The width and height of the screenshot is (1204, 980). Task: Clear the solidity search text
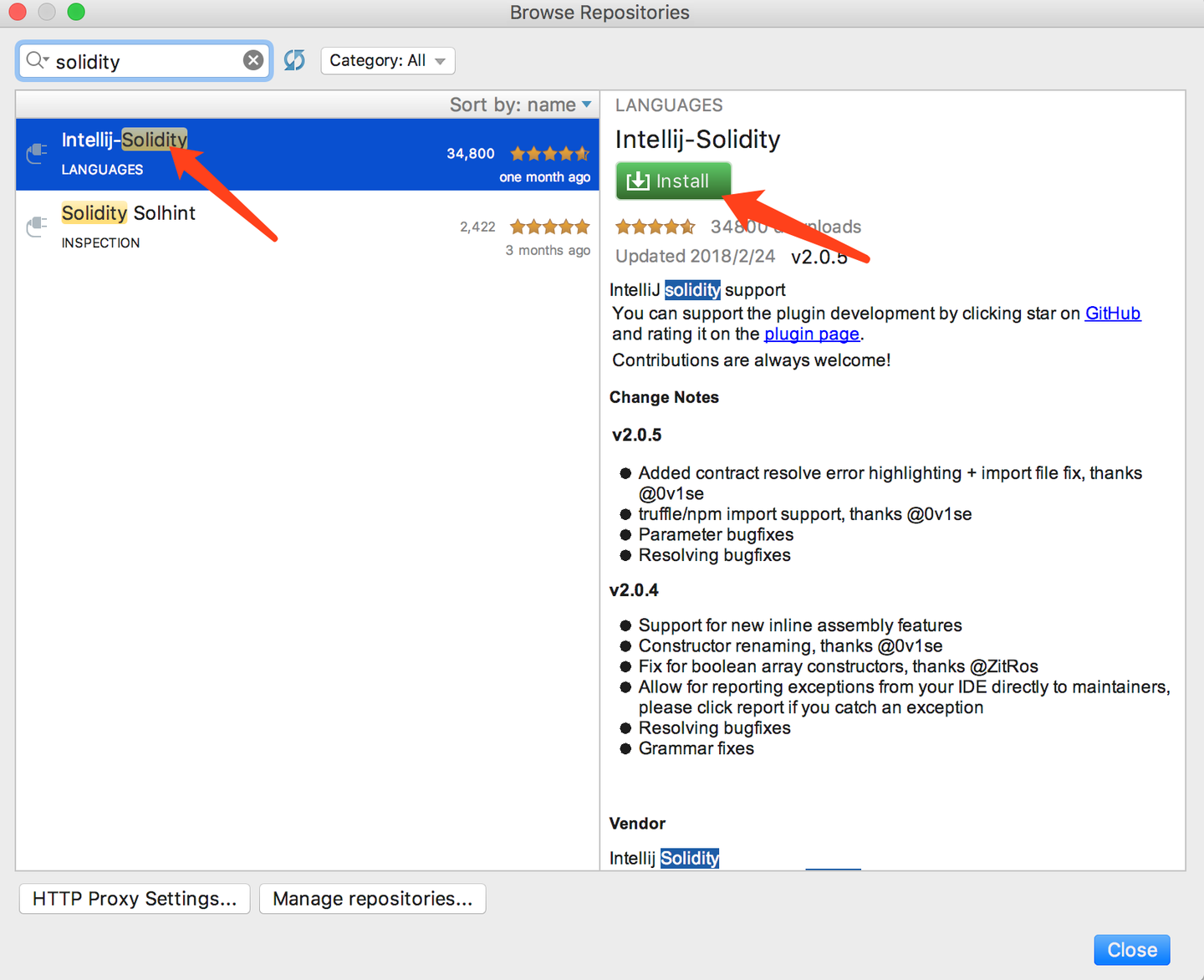tap(253, 60)
